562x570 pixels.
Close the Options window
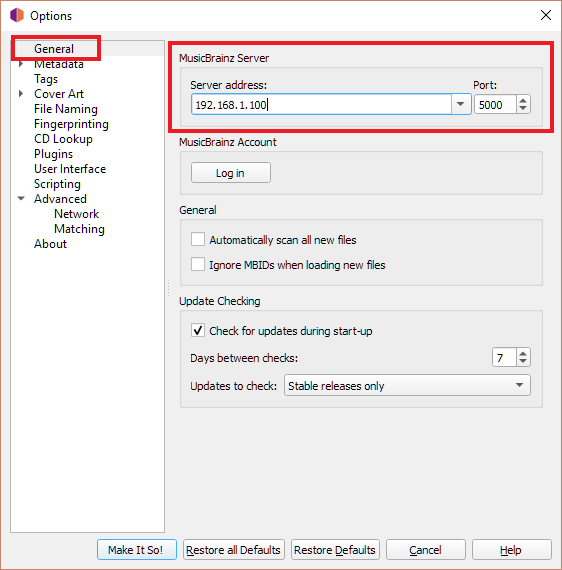pyautogui.click(x=546, y=15)
